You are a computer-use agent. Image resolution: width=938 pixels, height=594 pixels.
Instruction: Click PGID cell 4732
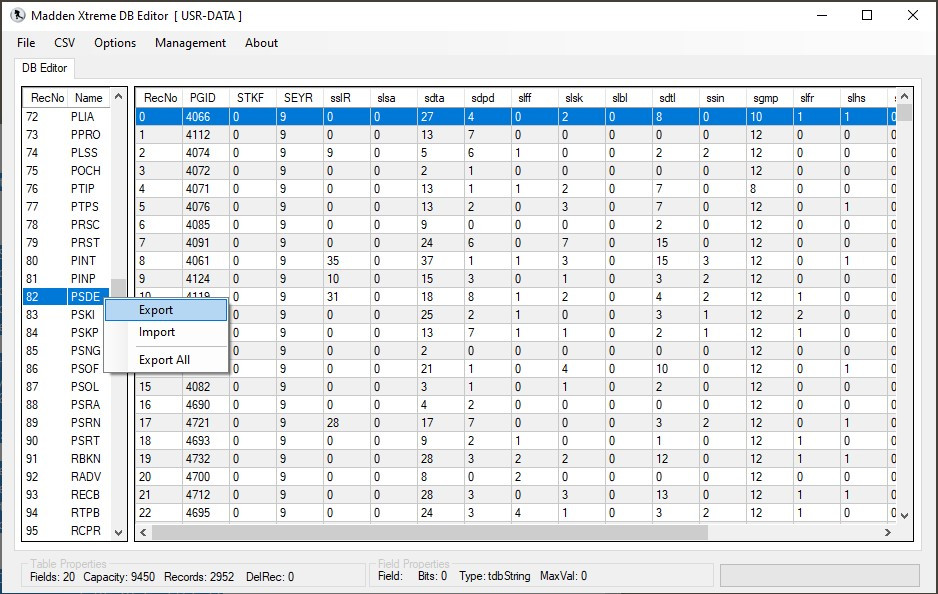coord(206,459)
